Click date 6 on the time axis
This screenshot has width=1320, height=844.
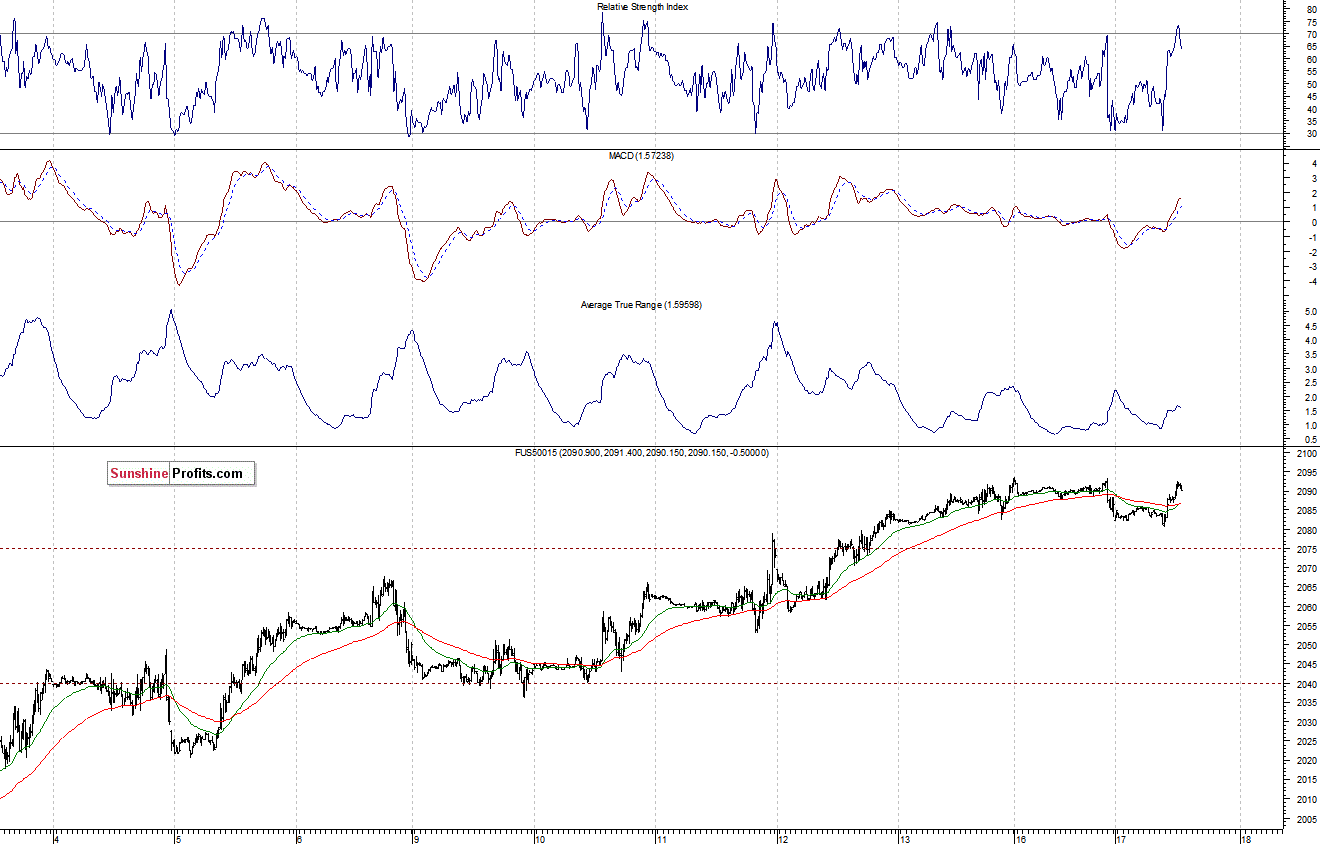(x=298, y=838)
